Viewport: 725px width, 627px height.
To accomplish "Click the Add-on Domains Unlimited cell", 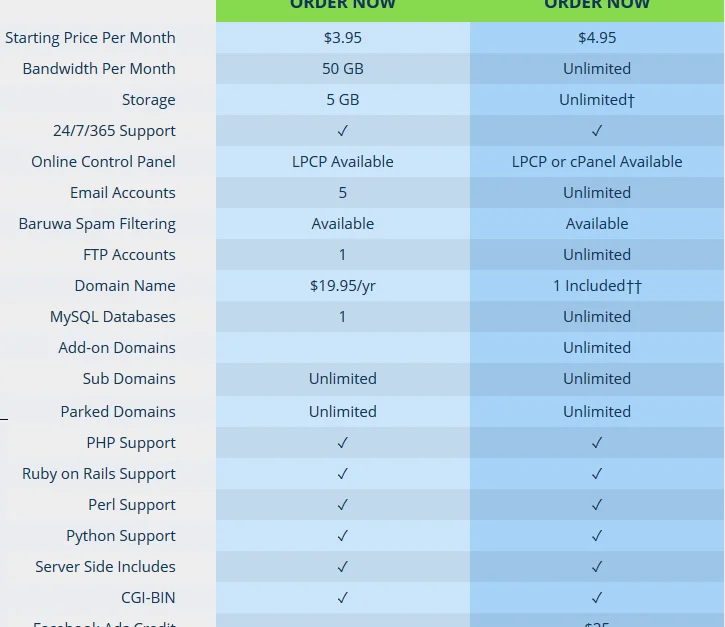I will [597, 348].
